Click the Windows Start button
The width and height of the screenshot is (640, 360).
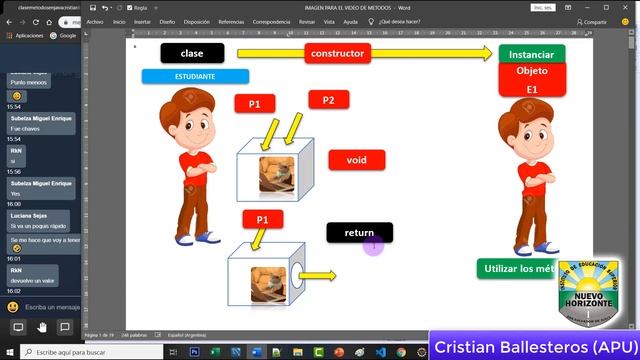coord(10,352)
